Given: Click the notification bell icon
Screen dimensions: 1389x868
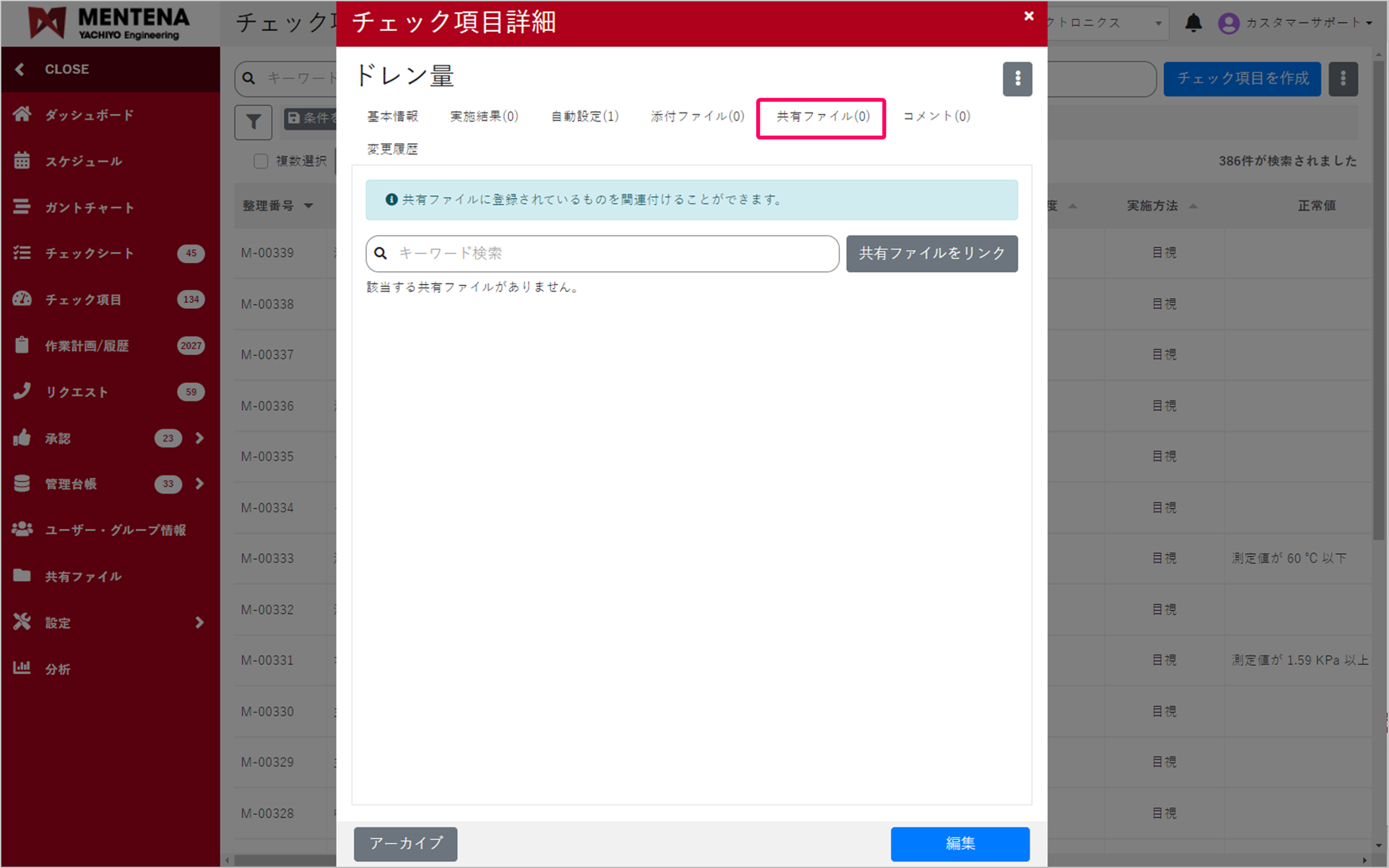Looking at the screenshot, I should 1194,22.
